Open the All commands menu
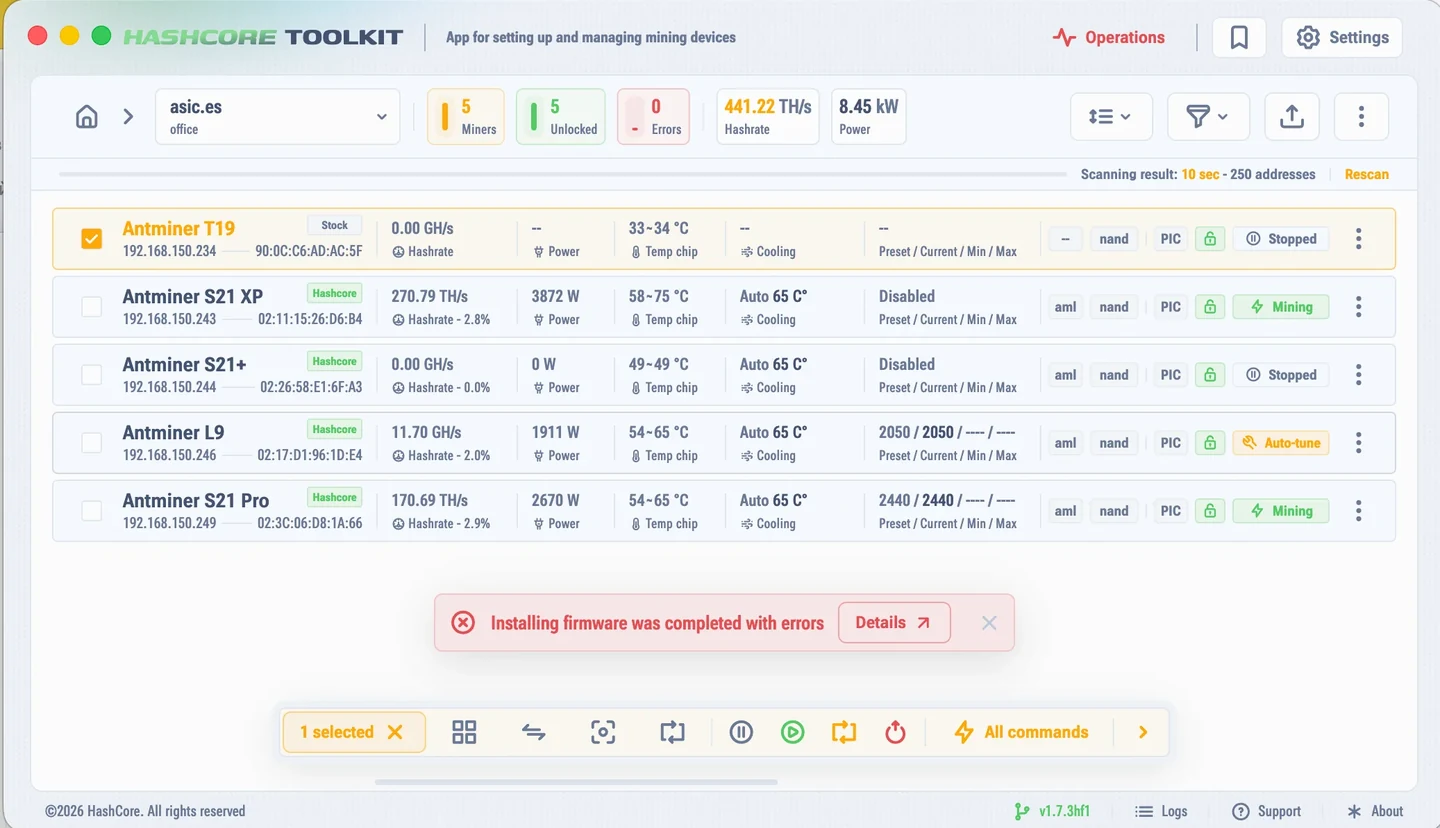This screenshot has height=828, width=1440. pyautogui.click(x=1021, y=732)
